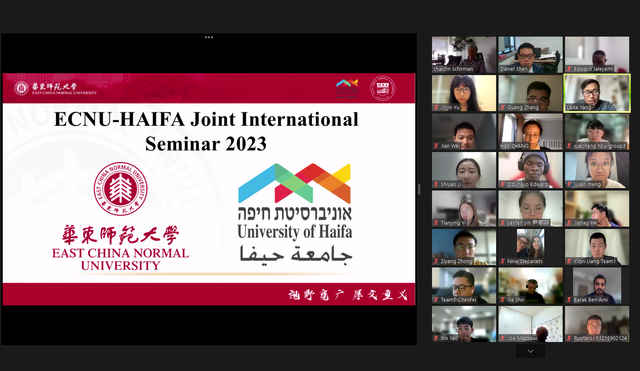
Task: Select the Hao ZHANG video tile
Action: pyautogui.click(x=530, y=132)
